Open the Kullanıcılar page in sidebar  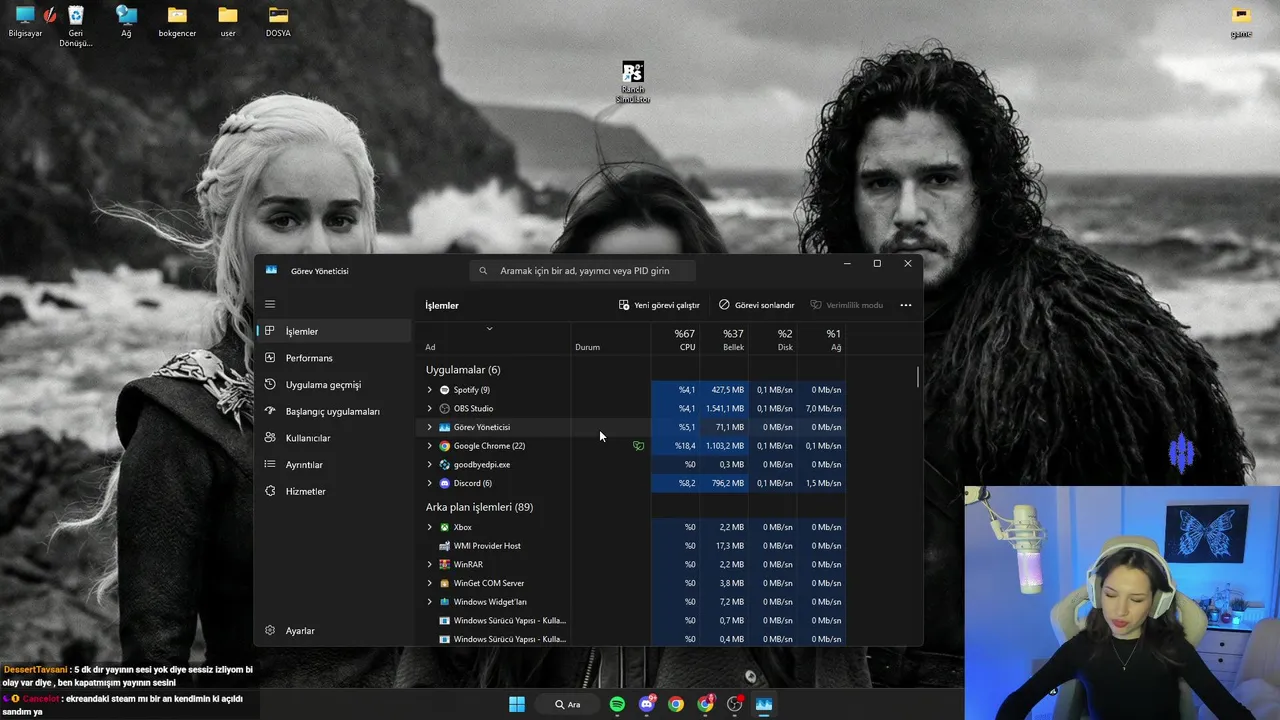(334, 438)
